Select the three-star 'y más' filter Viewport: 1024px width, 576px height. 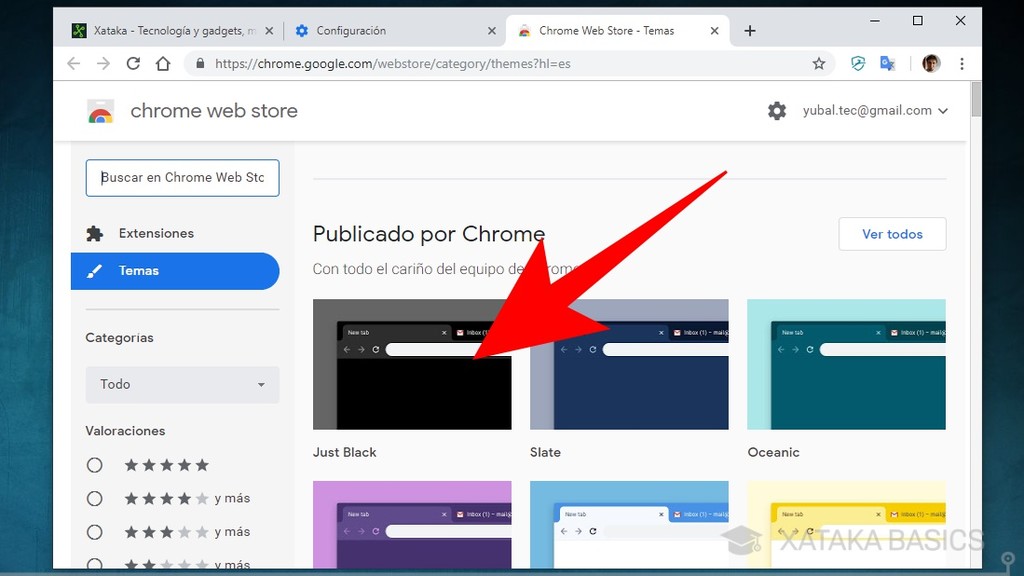95,531
